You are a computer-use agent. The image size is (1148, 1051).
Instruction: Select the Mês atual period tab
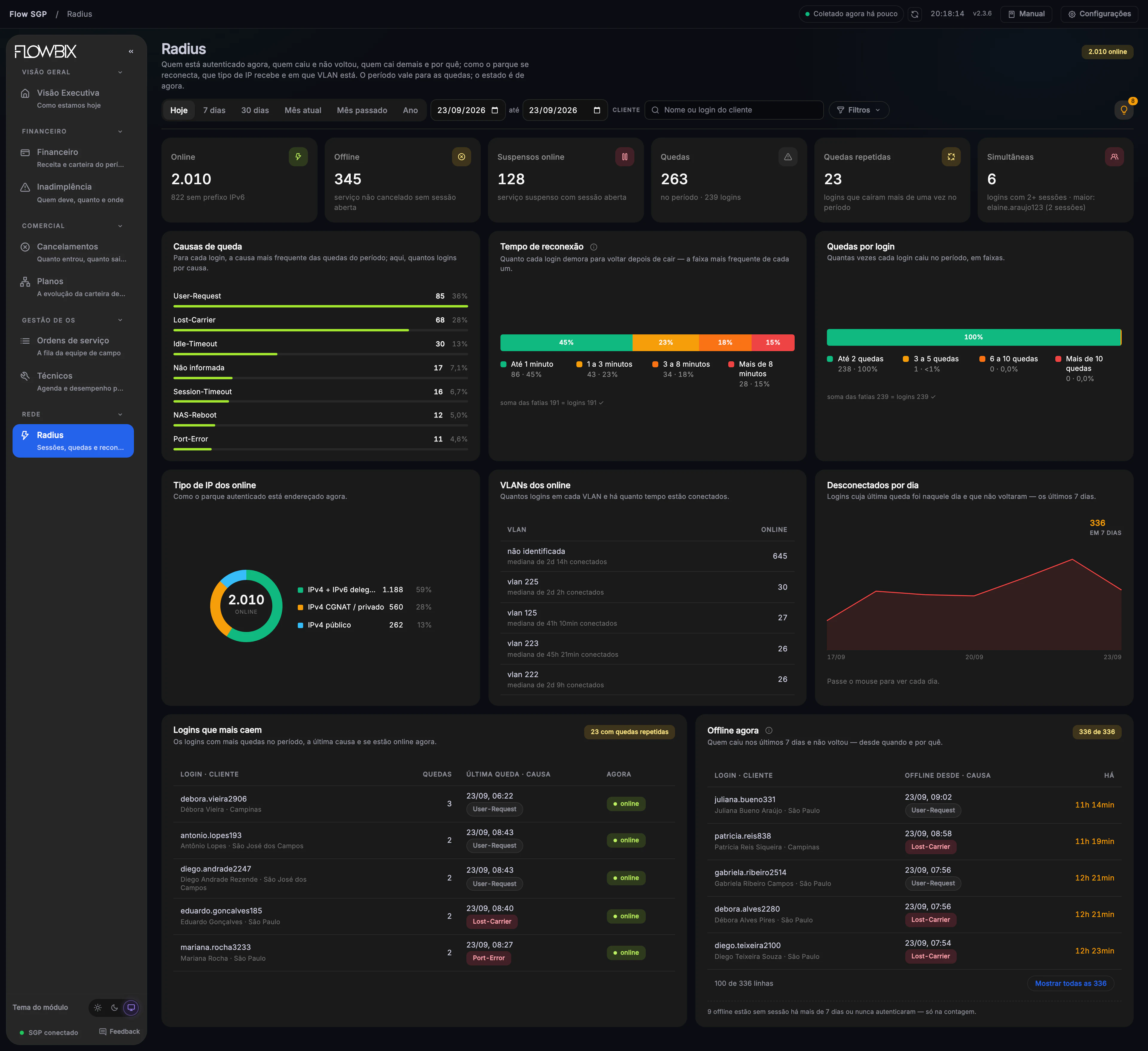pyautogui.click(x=303, y=110)
